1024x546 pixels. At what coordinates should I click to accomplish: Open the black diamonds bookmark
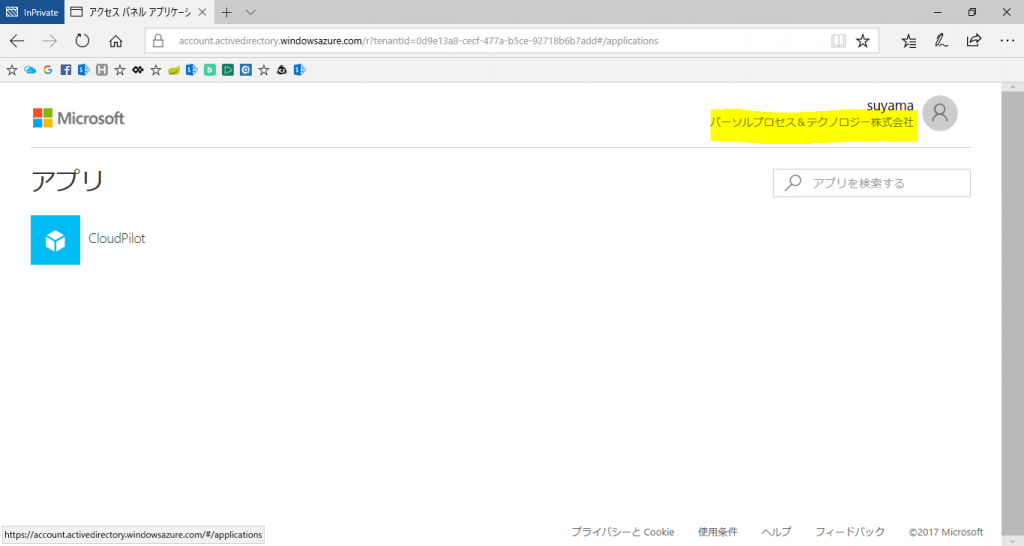(x=138, y=70)
